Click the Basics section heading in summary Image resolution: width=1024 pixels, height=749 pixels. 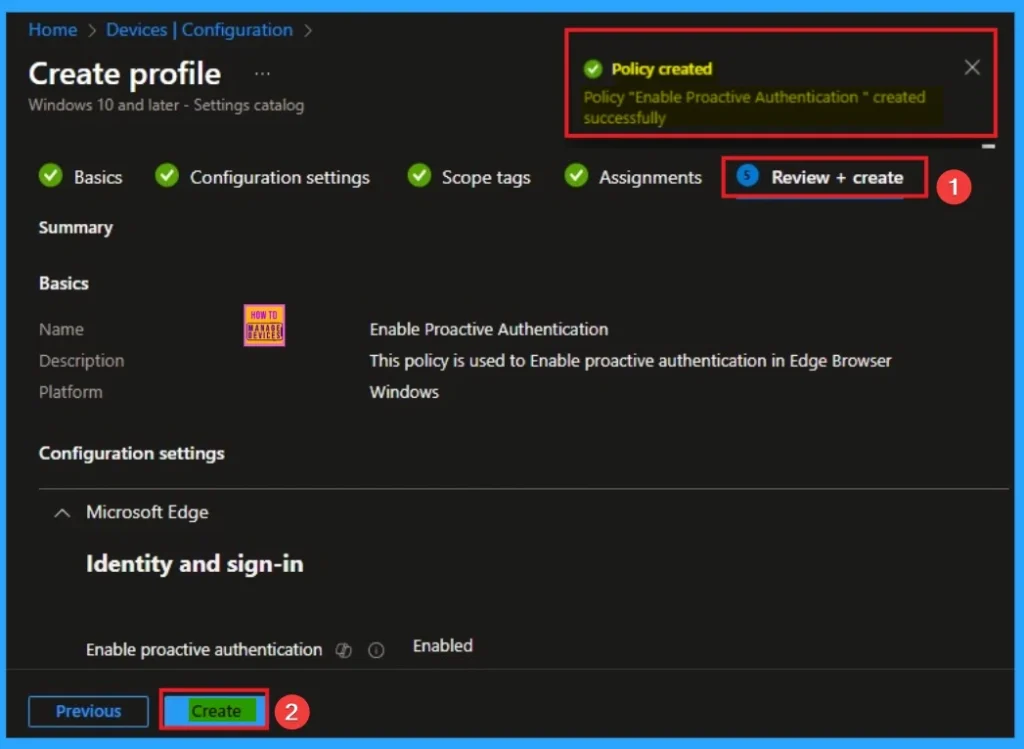[x=63, y=283]
